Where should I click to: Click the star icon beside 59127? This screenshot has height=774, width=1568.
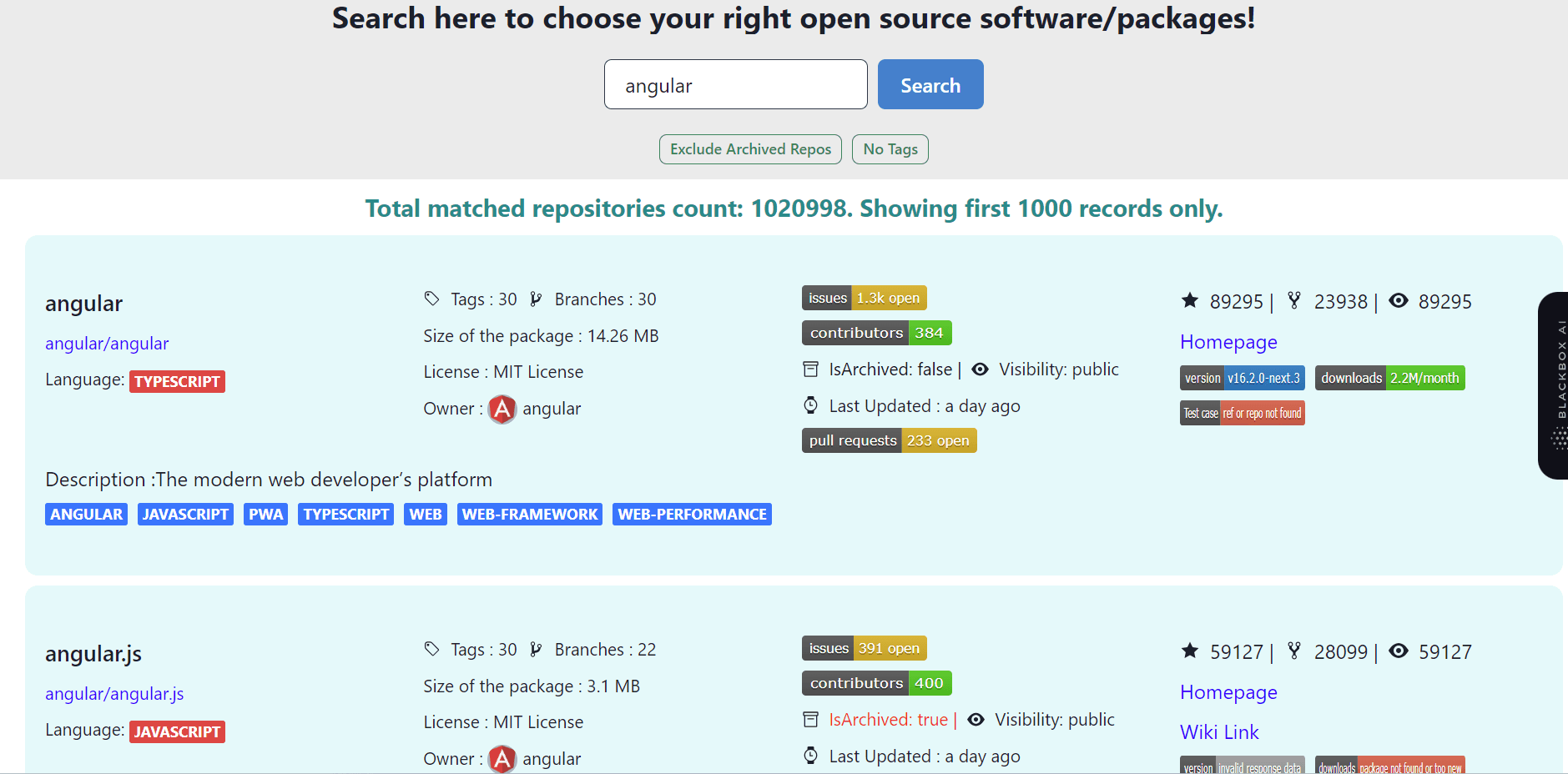tap(1190, 651)
